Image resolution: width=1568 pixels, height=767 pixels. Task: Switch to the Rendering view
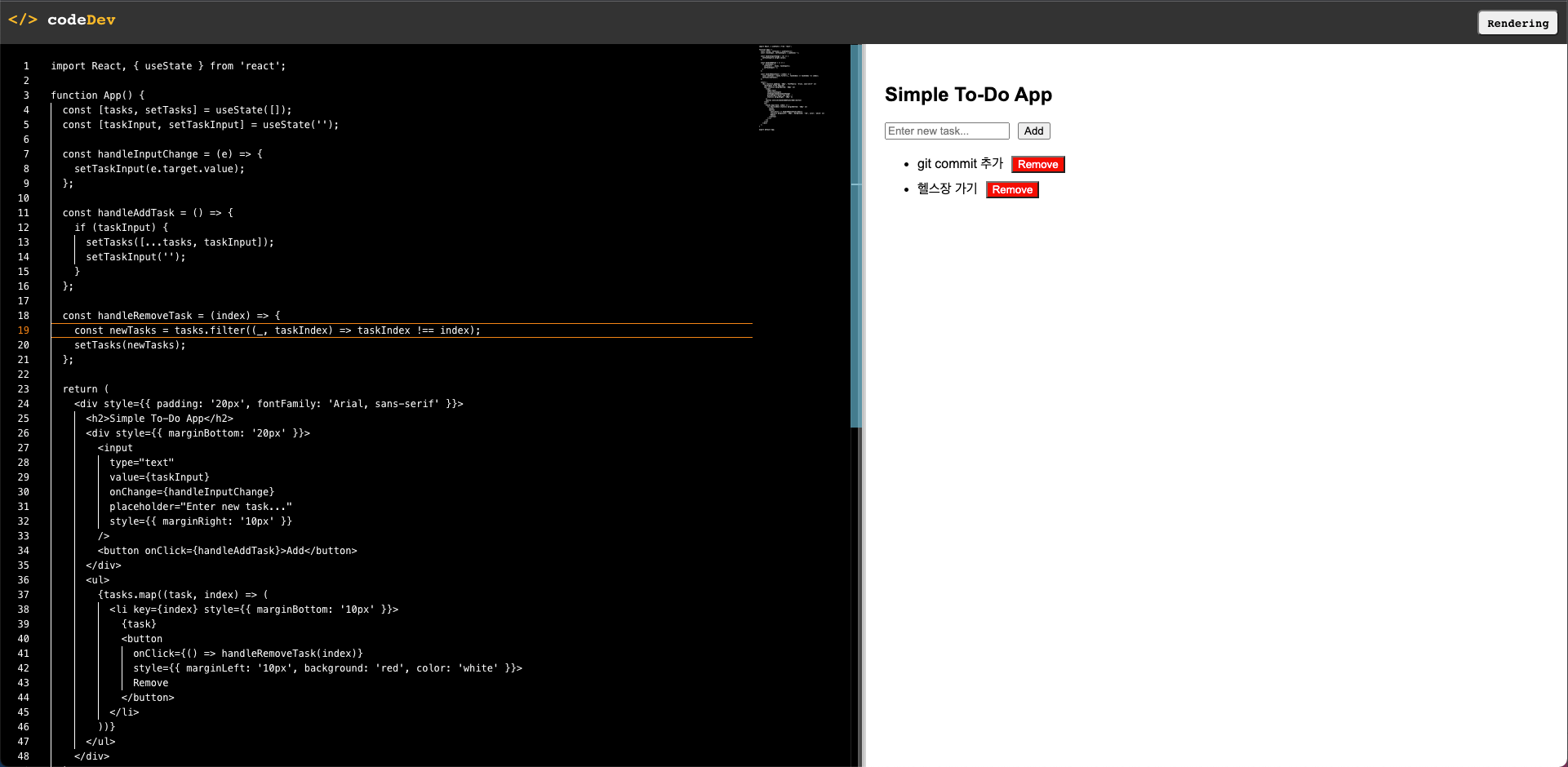click(1517, 22)
